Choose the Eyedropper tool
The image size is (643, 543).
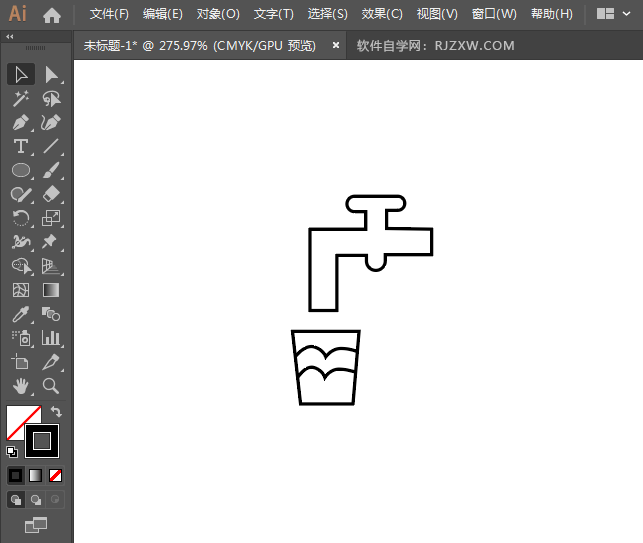[x=21, y=314]
